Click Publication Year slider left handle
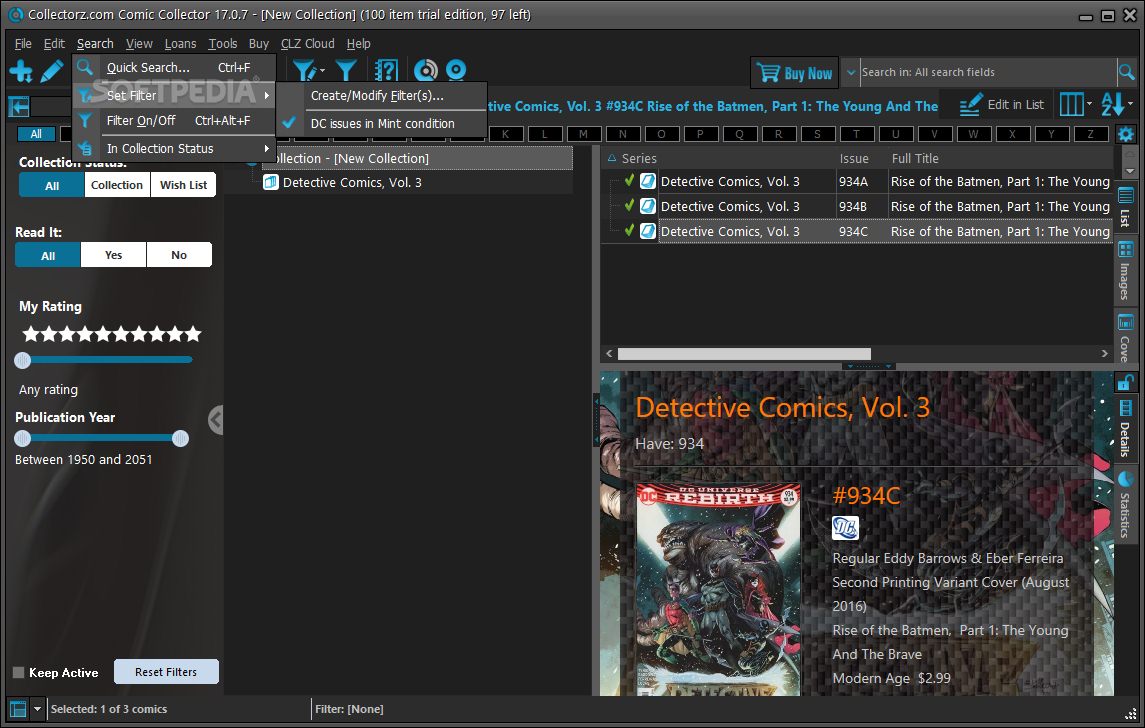Screen dimensions: 1145x728 click(23, 438)
